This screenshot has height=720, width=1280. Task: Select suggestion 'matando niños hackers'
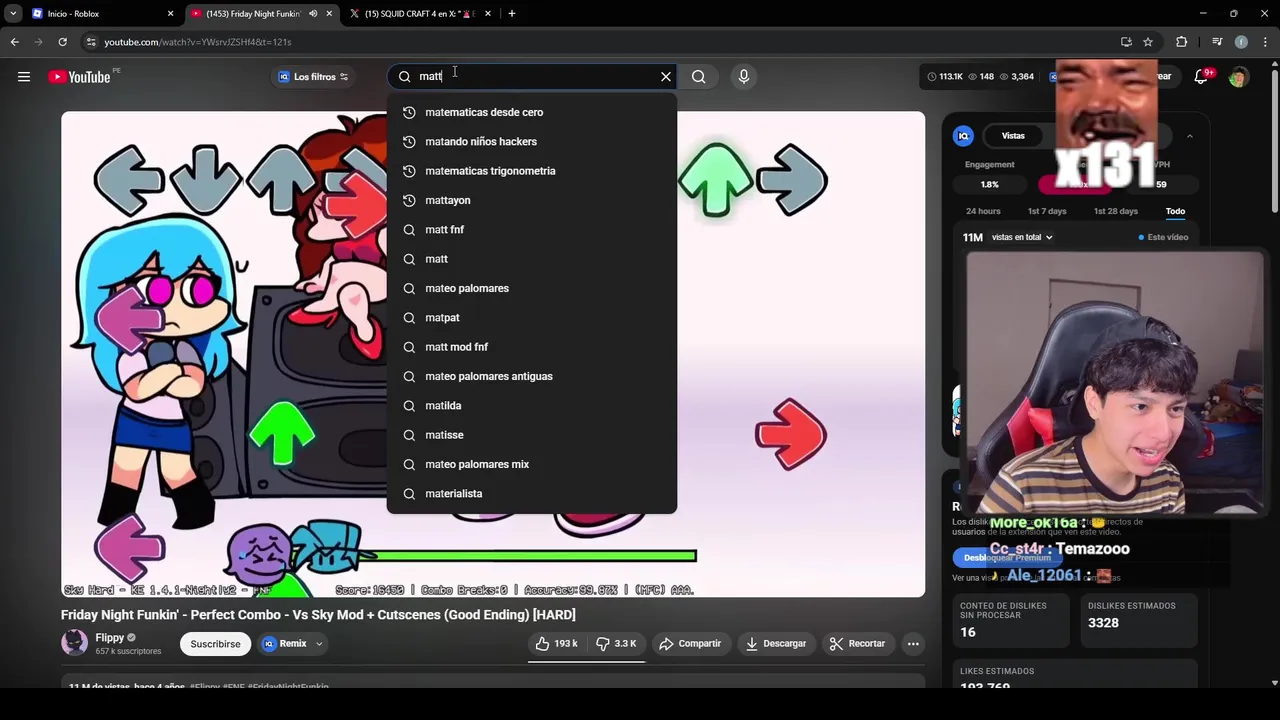tap(532, 142)
